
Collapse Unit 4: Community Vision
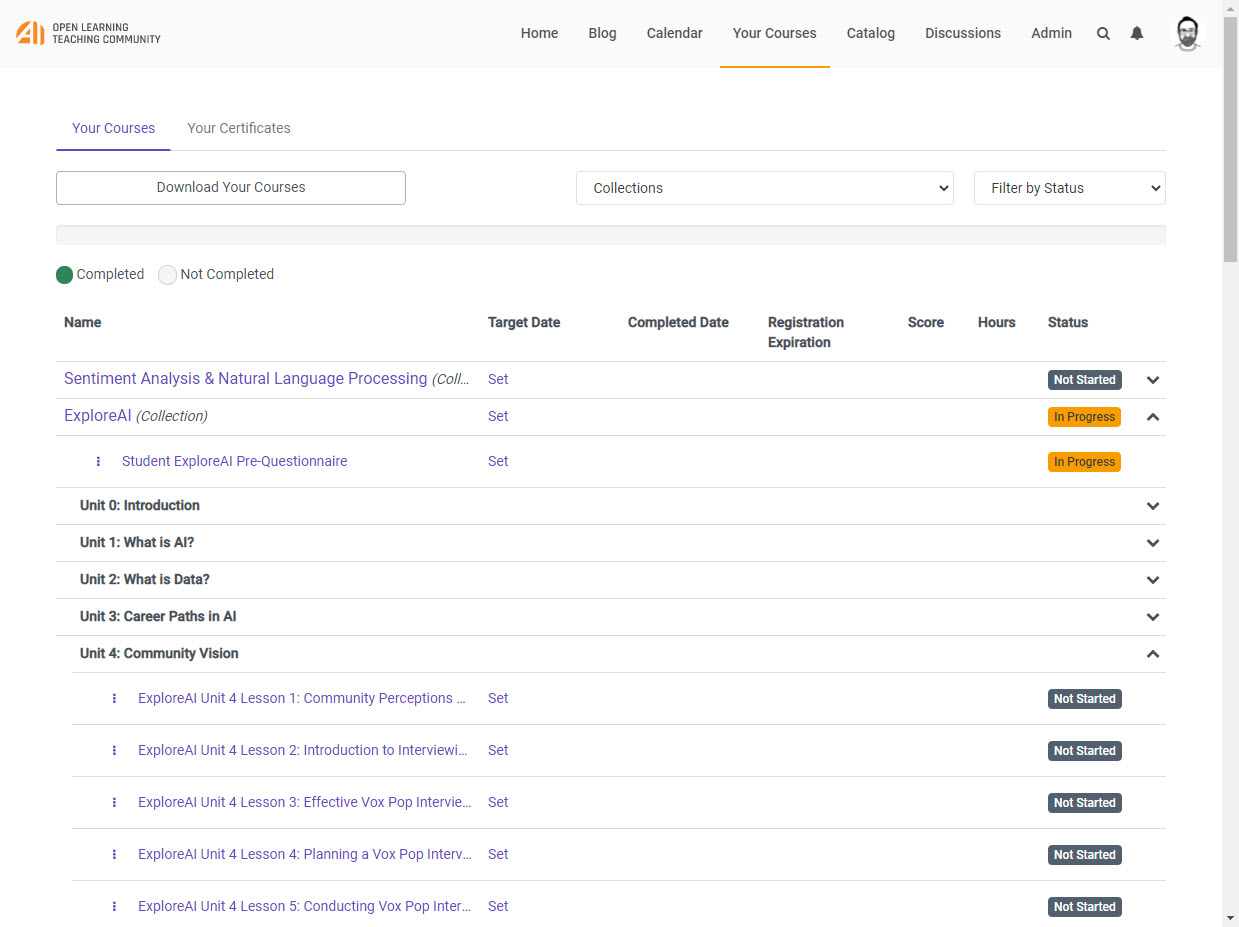coord(1153,654)
